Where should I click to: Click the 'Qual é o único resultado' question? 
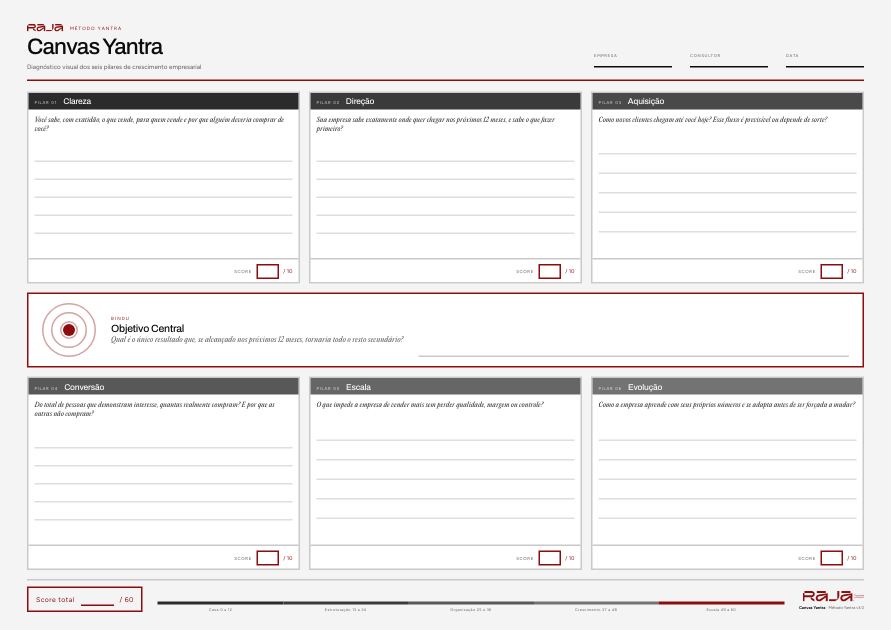tap(257, 340)
